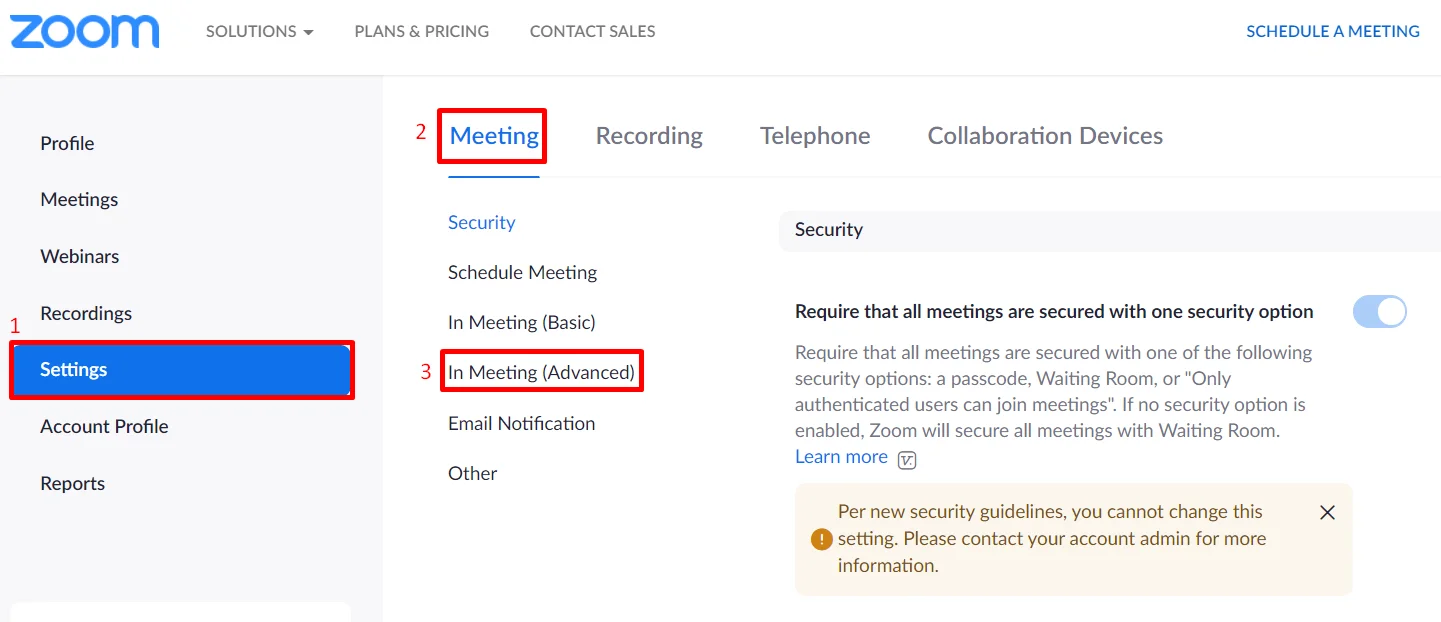Toggle the require security option switch
This screenshot has width=1441, height=622.
[1379, 312]
